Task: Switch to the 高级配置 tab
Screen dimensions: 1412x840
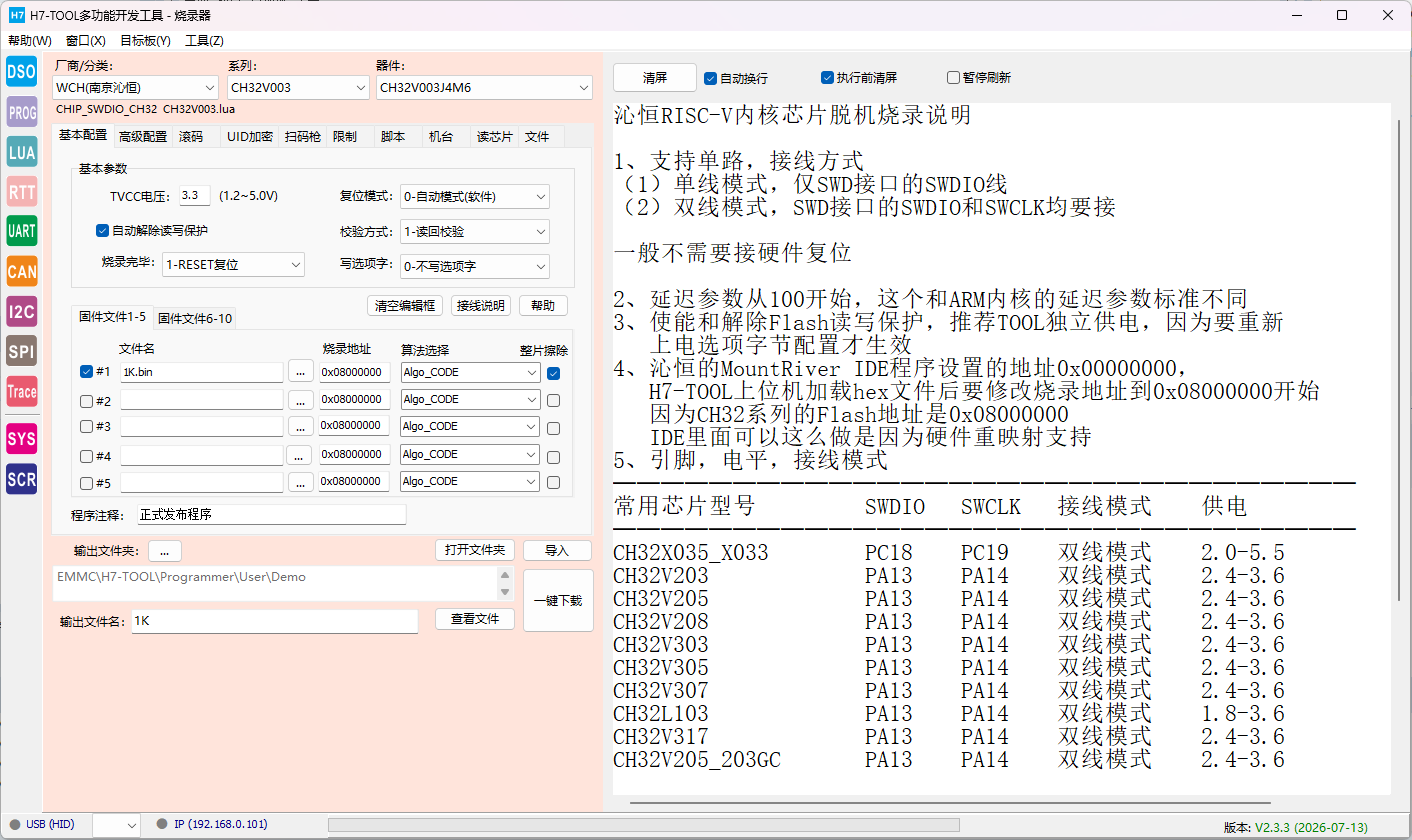Action: click(x=143, y=137)
